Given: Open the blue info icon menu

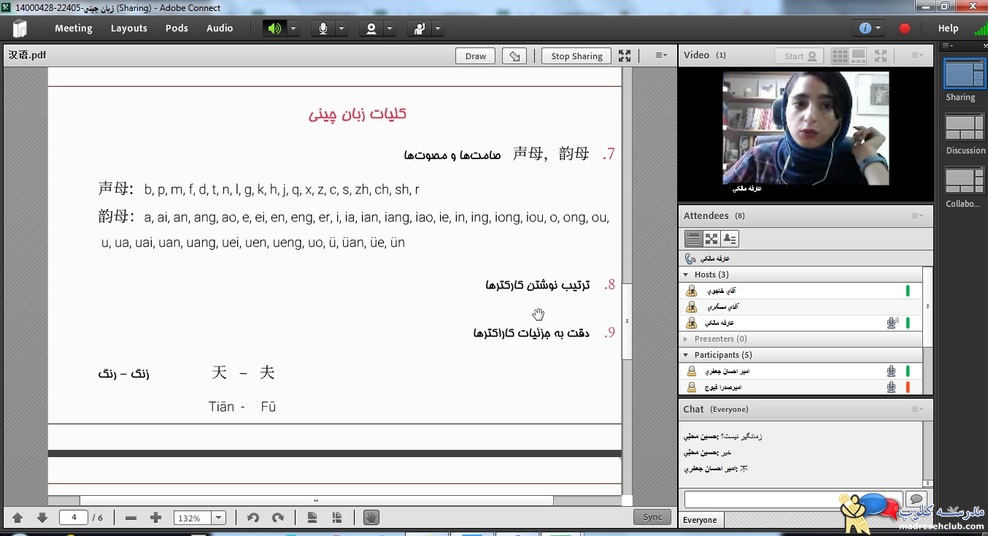Looking at the screenshot, I should click(x=870, y=28).
